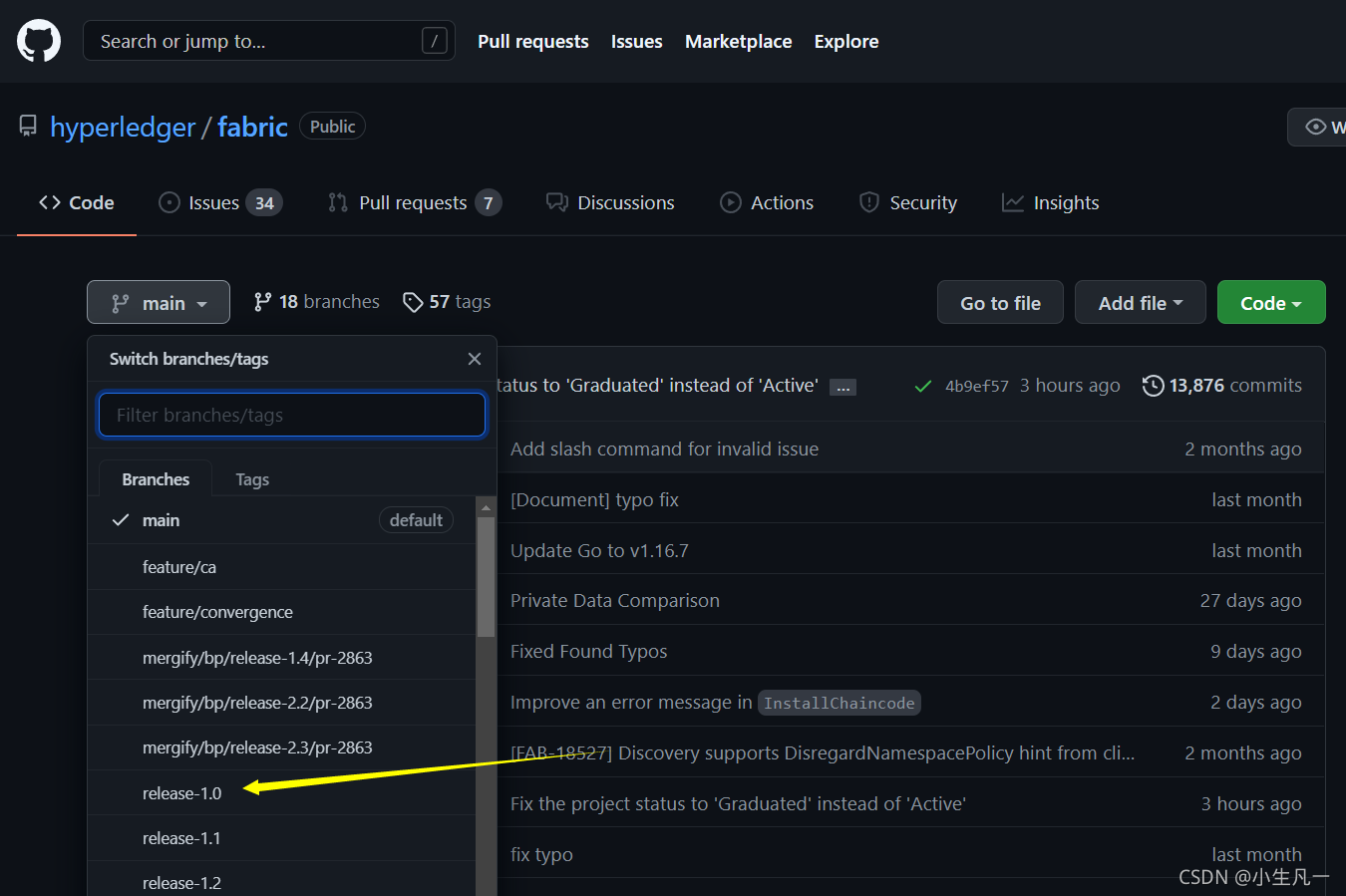Open commit 'Fixed Found Typos'
Screen dimensions: 1346x896
(x=589, y=651)
